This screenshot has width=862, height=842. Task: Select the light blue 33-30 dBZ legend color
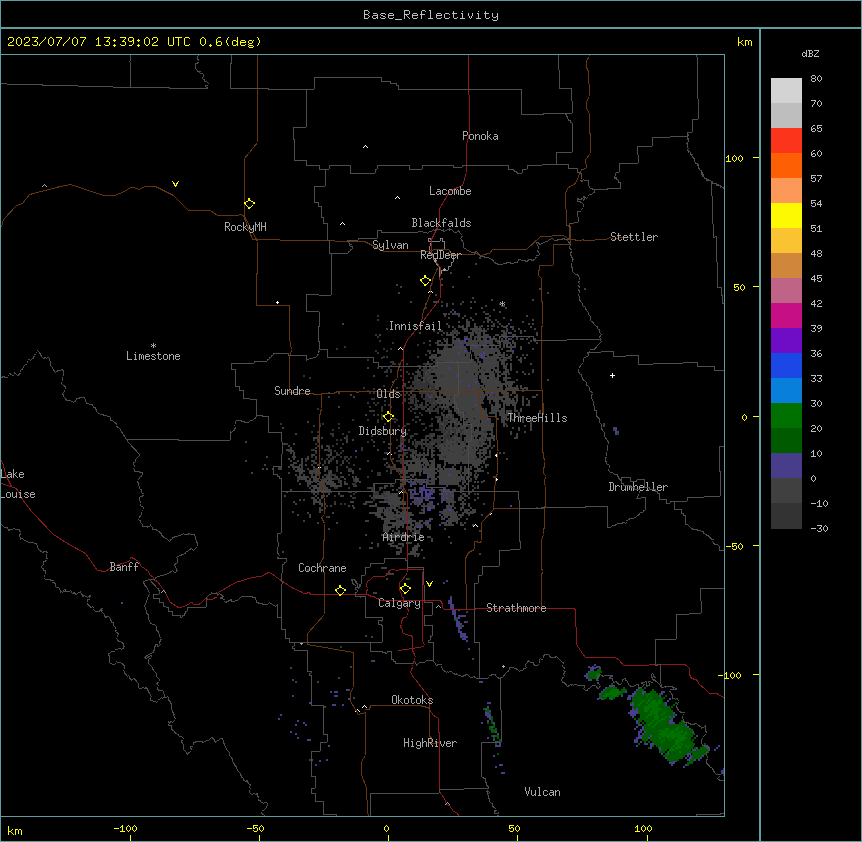click(786, 391)
